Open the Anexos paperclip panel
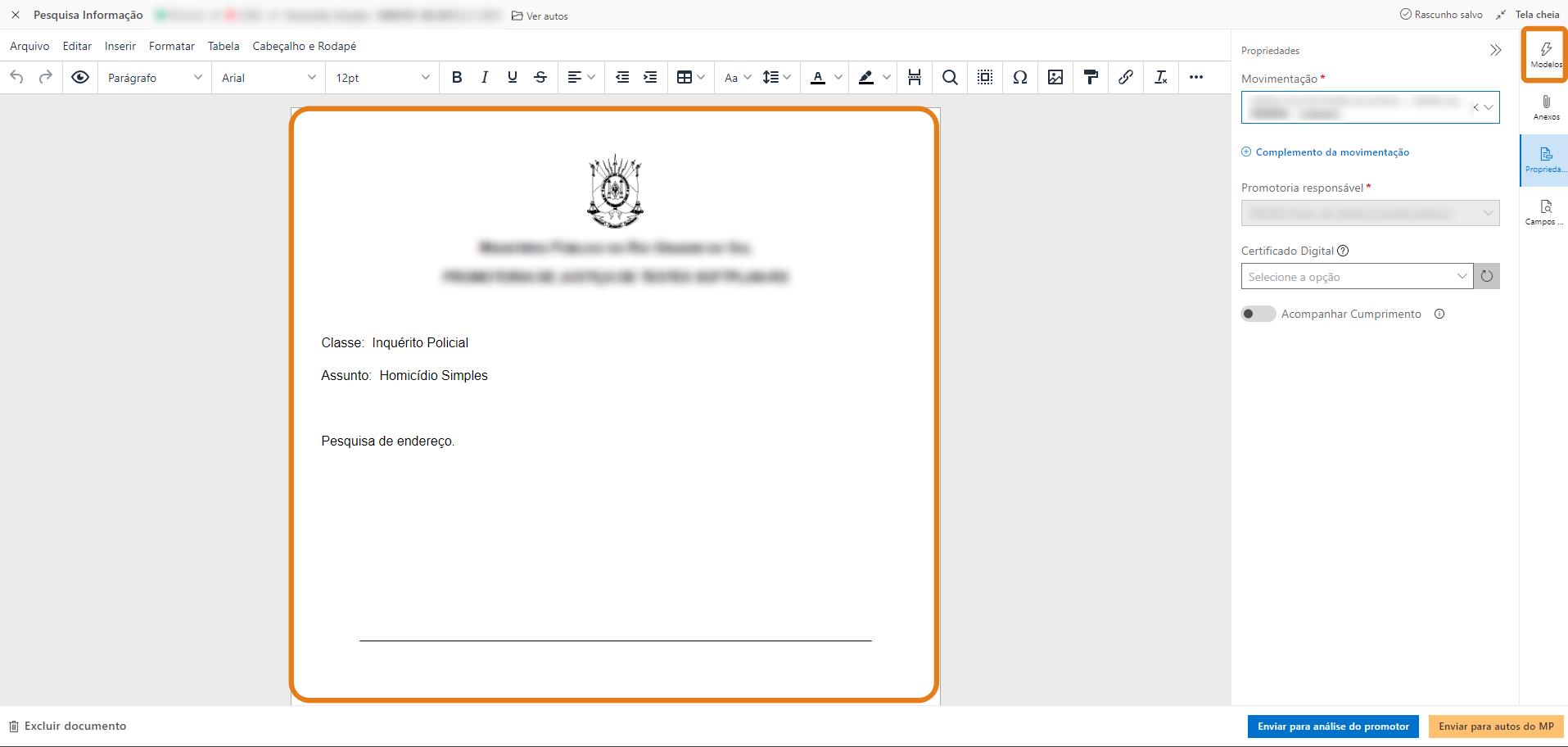Screen dimensions: 1568x747 (x=1545, y=106)
